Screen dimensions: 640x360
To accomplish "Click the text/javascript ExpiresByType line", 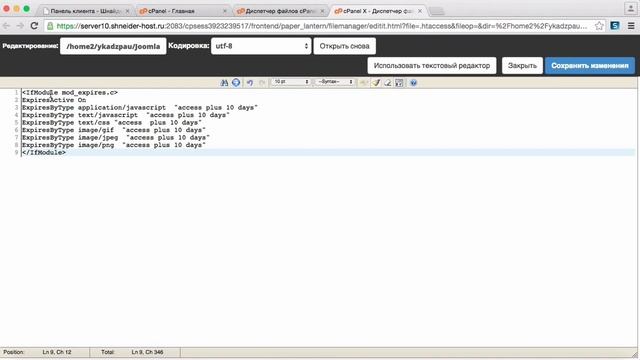I will [x=126, y=115].
